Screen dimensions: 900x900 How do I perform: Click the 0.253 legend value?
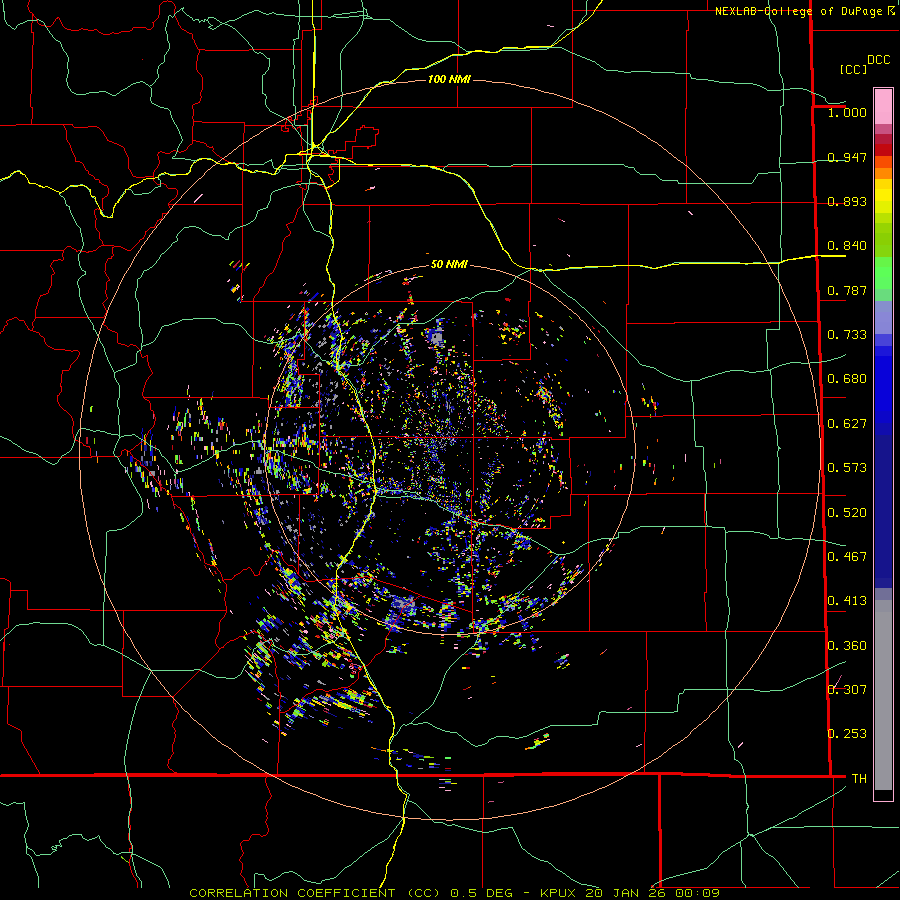tap(847, 734)
